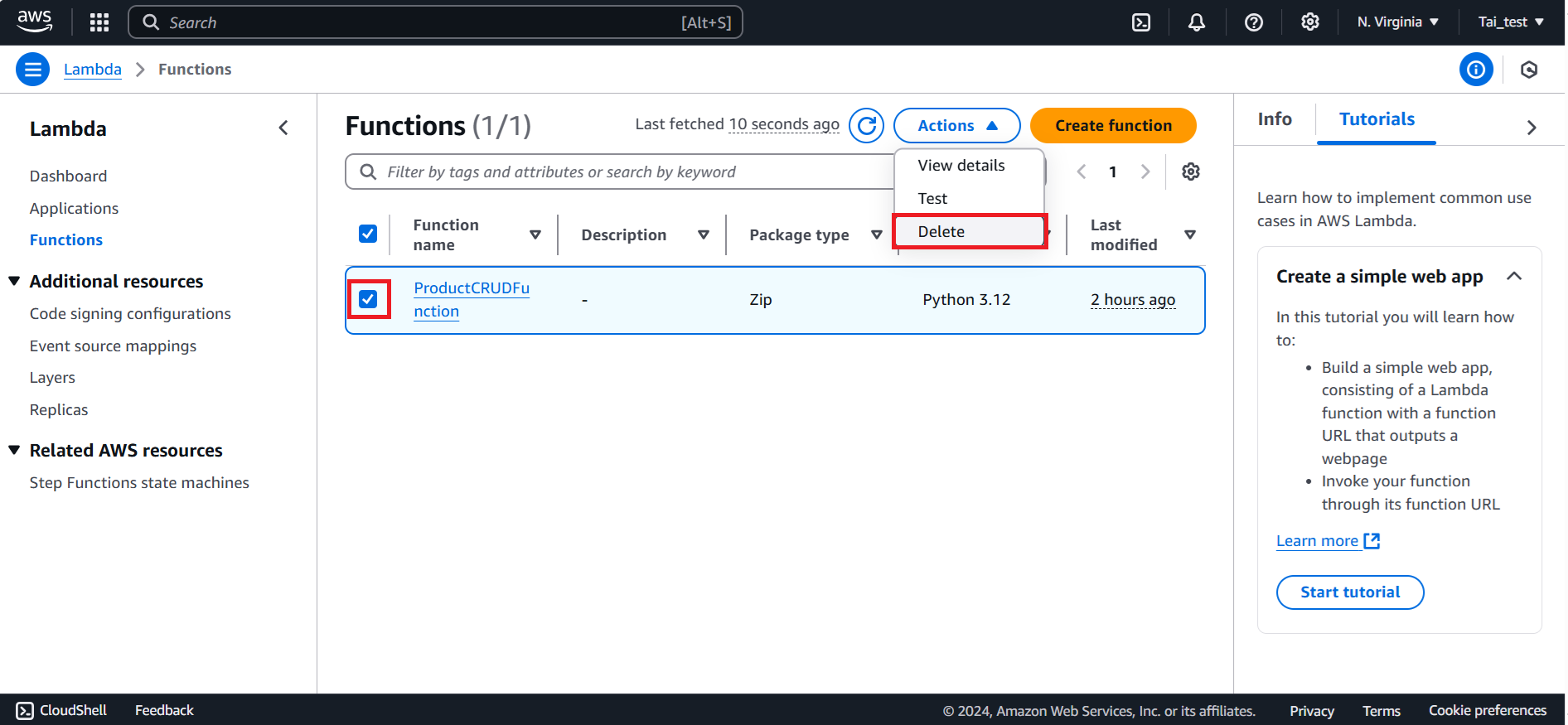Viewport: 1568px width, 725px height.
Task: Click the Python 3.12 runtime cell
Action: [966, 300]
